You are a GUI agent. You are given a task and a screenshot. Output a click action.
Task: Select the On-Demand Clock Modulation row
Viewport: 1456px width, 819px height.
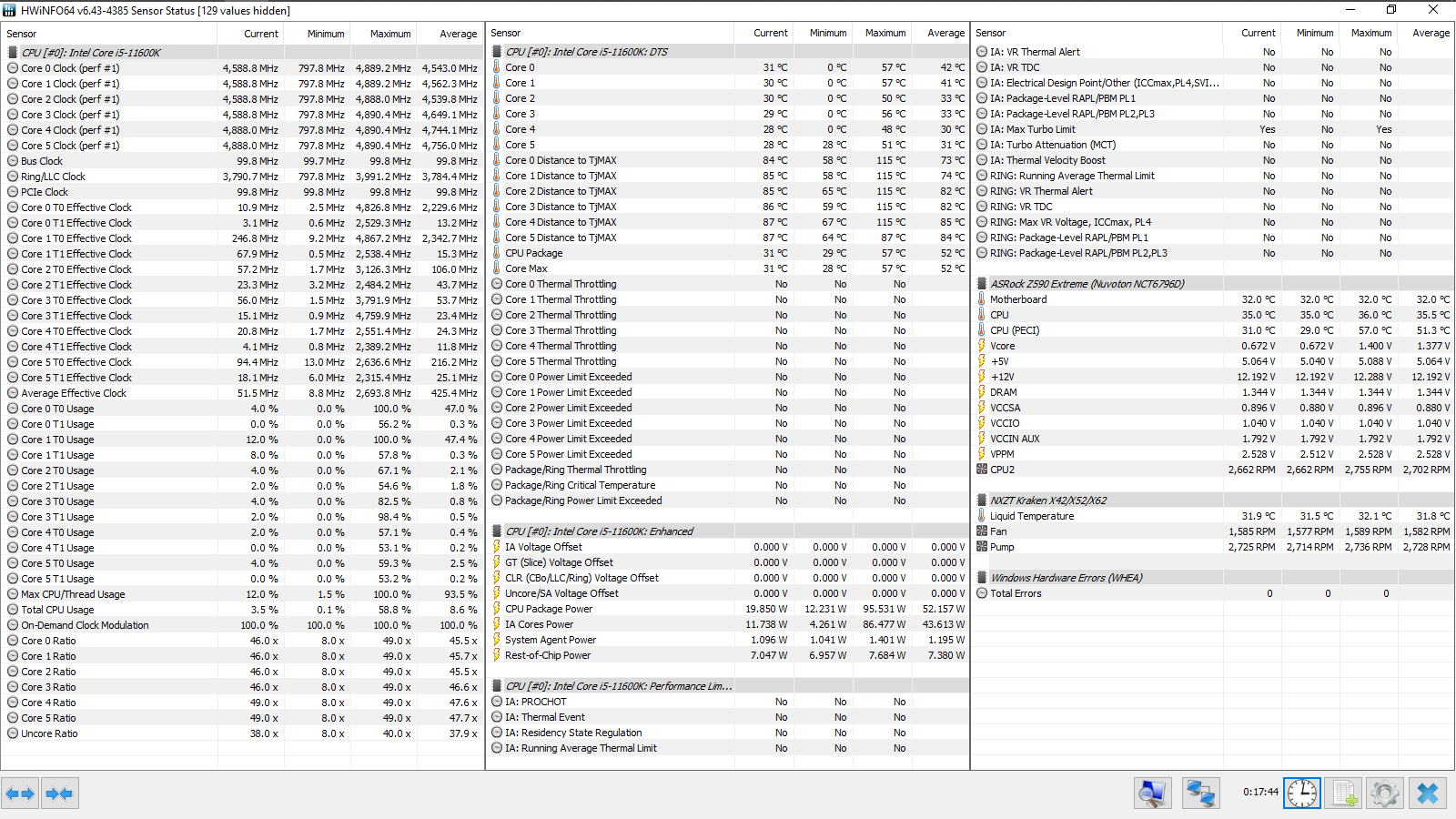(242, 625)
